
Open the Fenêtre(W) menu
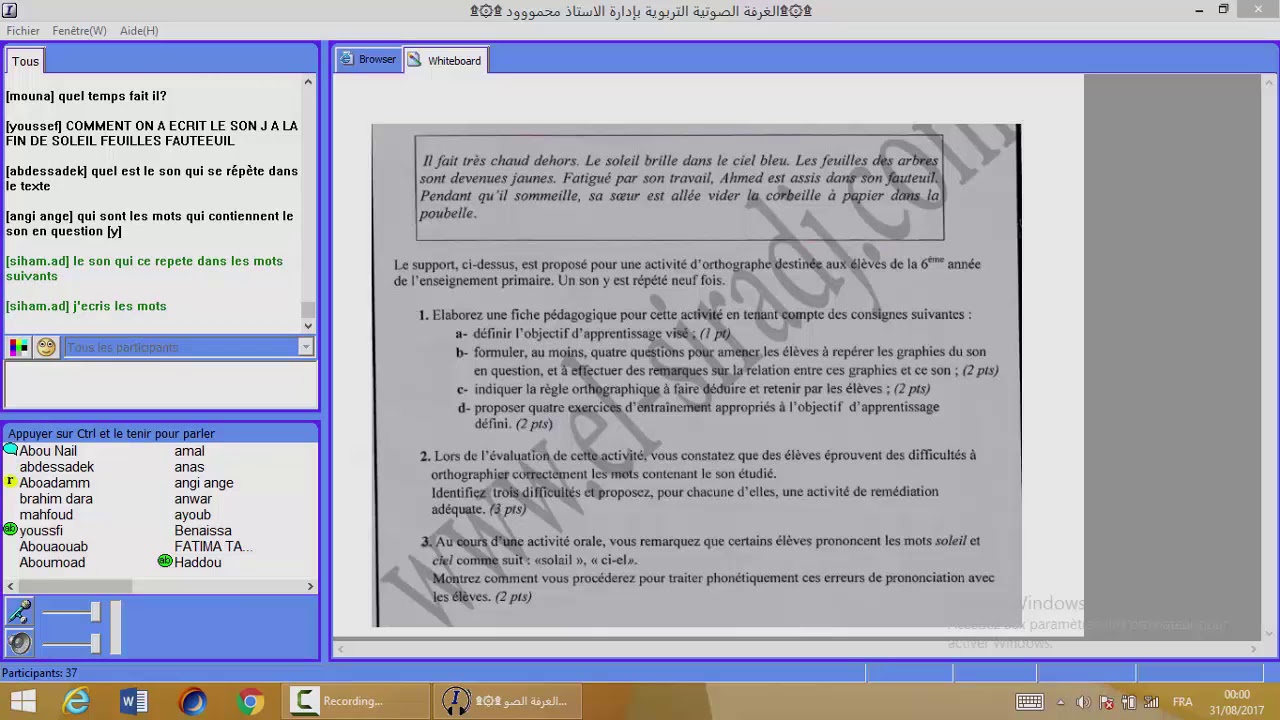coord(79,31)
